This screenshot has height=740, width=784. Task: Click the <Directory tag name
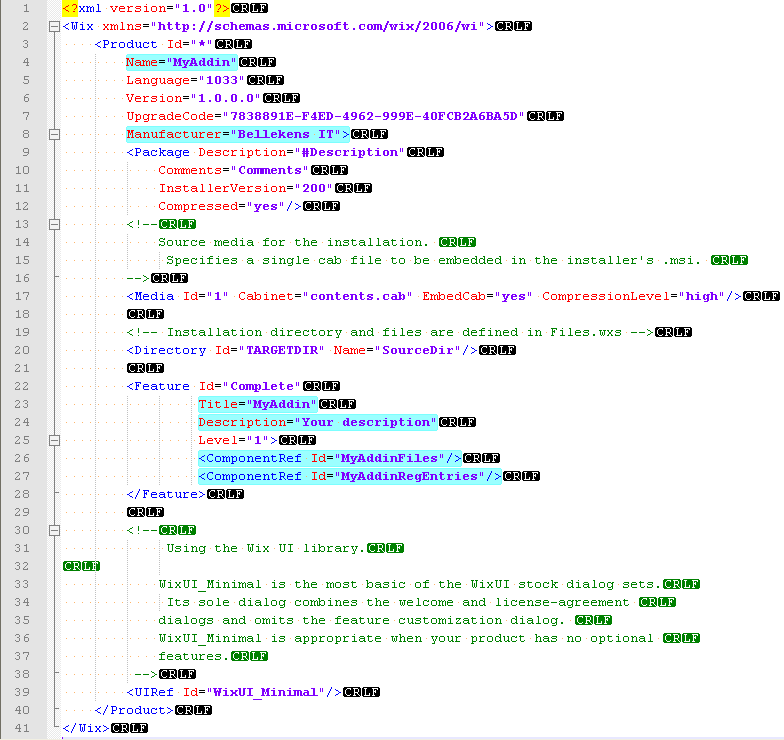(166, 350)
